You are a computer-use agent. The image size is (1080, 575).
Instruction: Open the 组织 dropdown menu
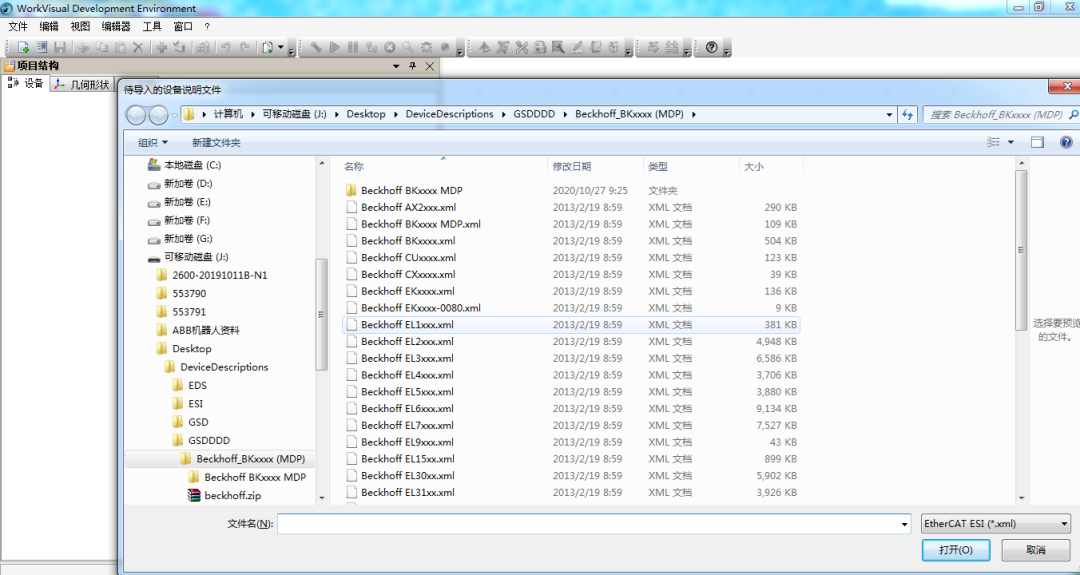[152, 143]
